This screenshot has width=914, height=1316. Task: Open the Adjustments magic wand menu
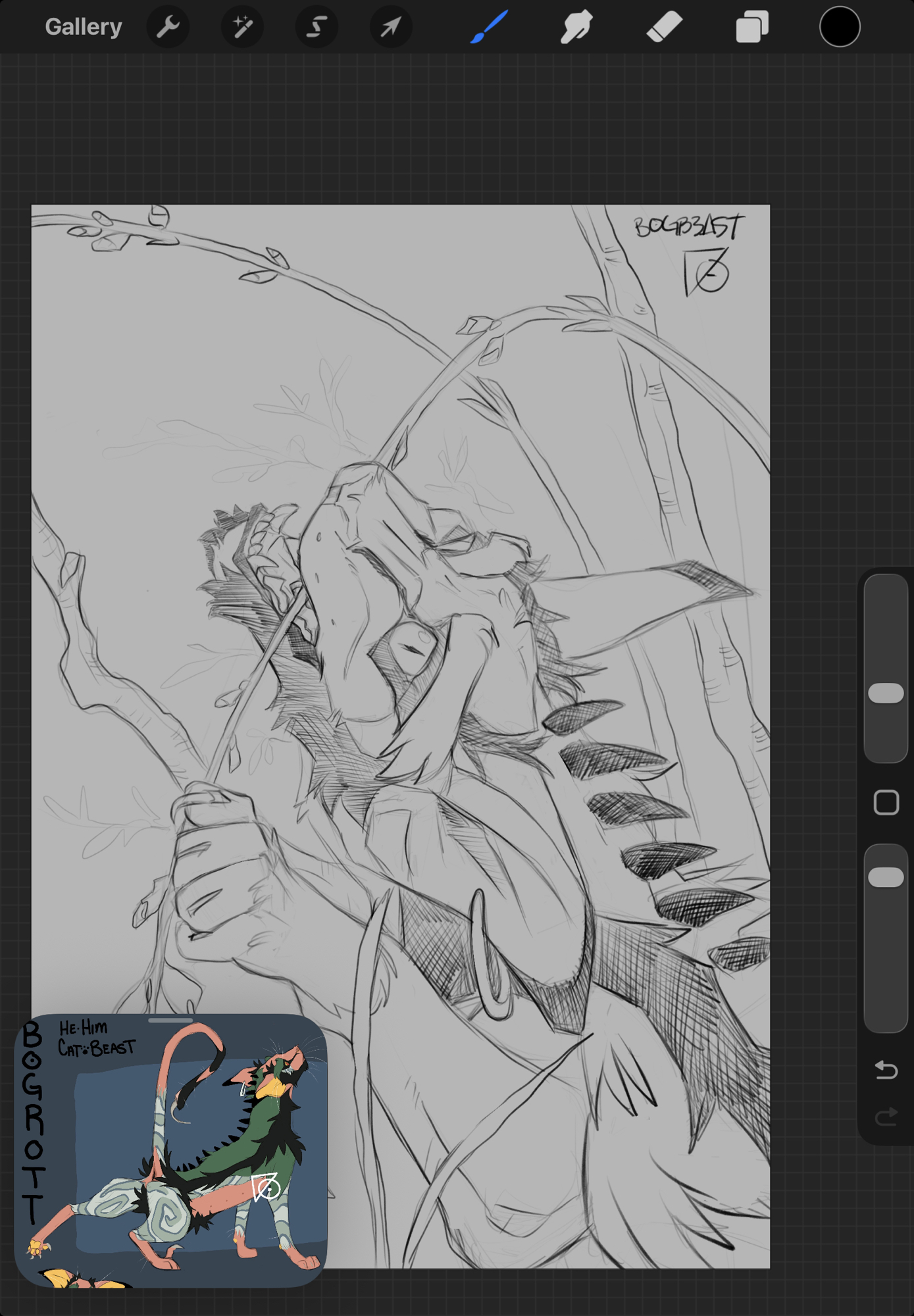(242, 27)
